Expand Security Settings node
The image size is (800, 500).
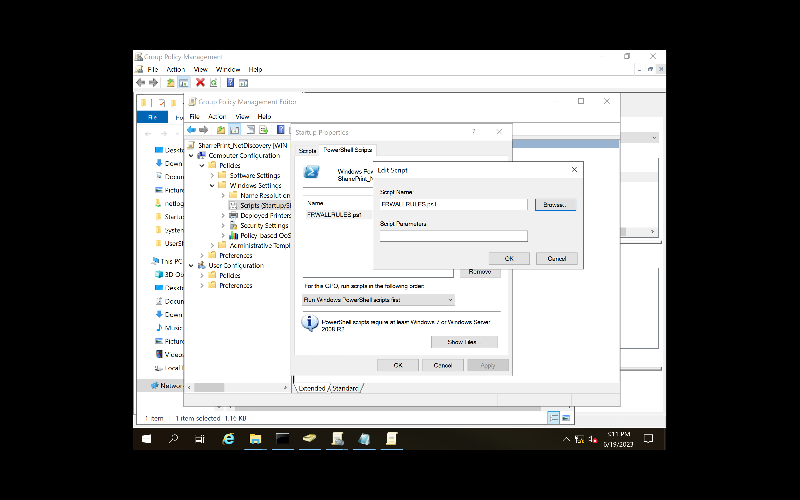click(223, 226)
